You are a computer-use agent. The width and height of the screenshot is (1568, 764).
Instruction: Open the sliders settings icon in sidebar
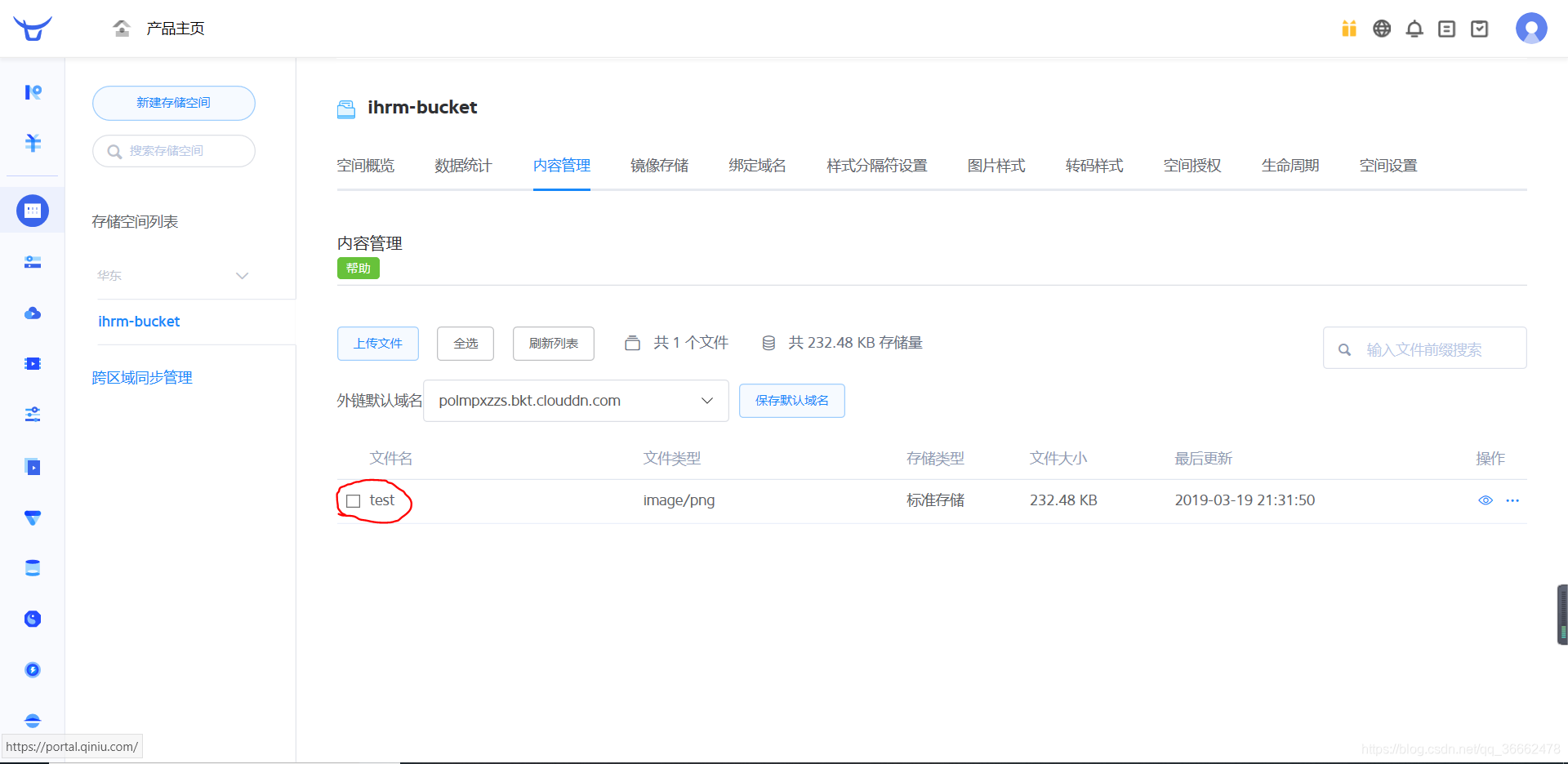point(33,415)
